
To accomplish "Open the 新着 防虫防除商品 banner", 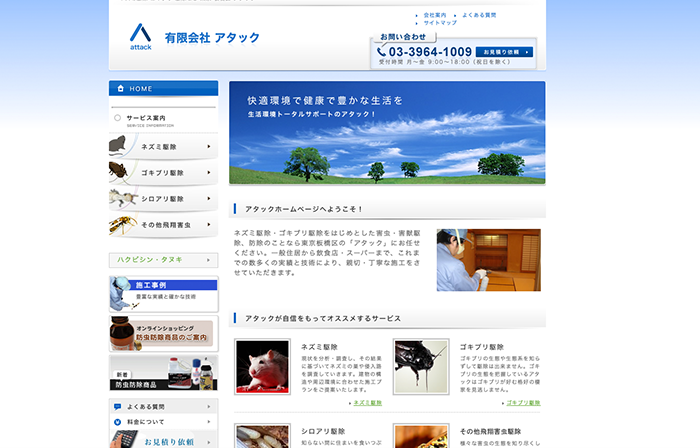I will (x=163, y=373).
